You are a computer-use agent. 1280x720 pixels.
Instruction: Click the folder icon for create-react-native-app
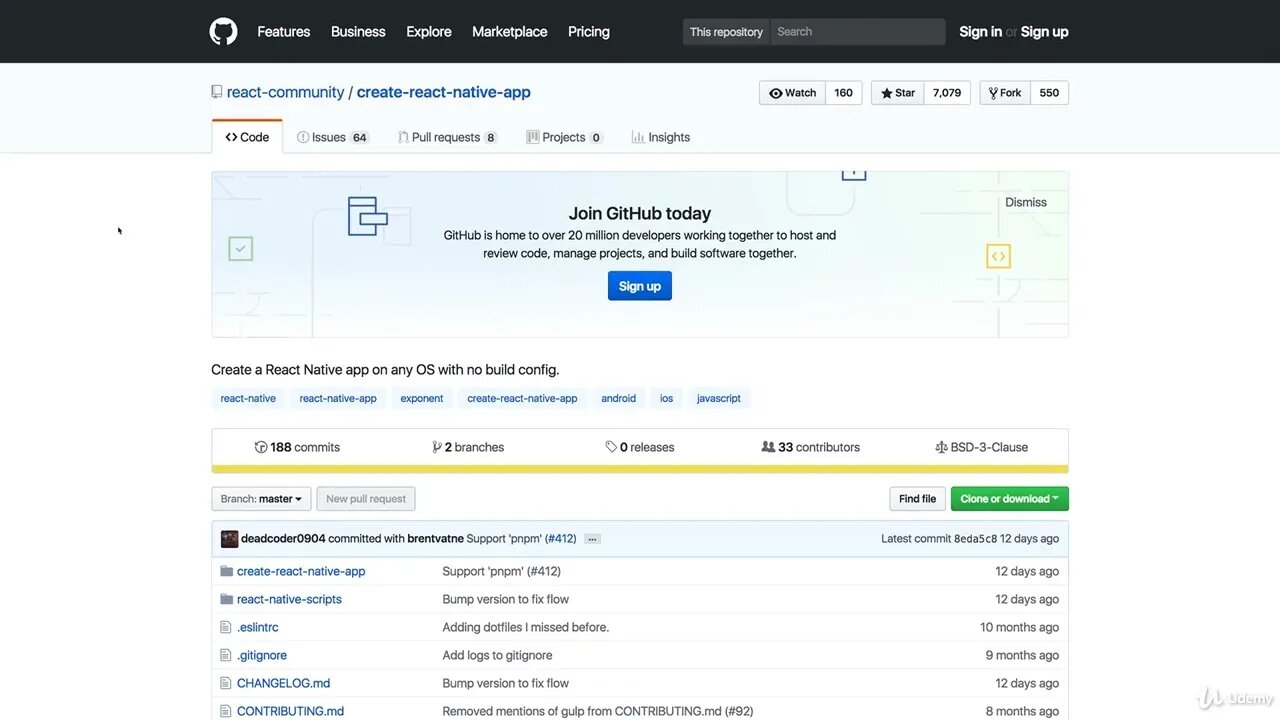226,571
